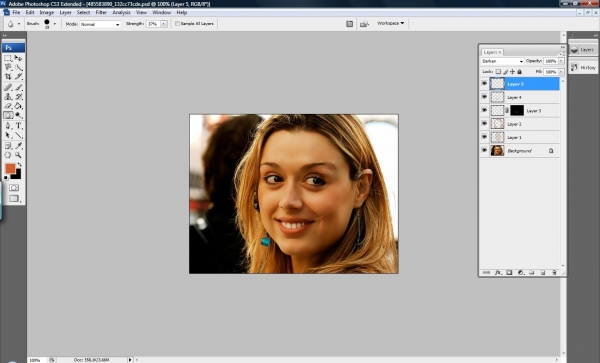Select the Crop tool
The height and width of the screenshot is (363, 600).
8,77
